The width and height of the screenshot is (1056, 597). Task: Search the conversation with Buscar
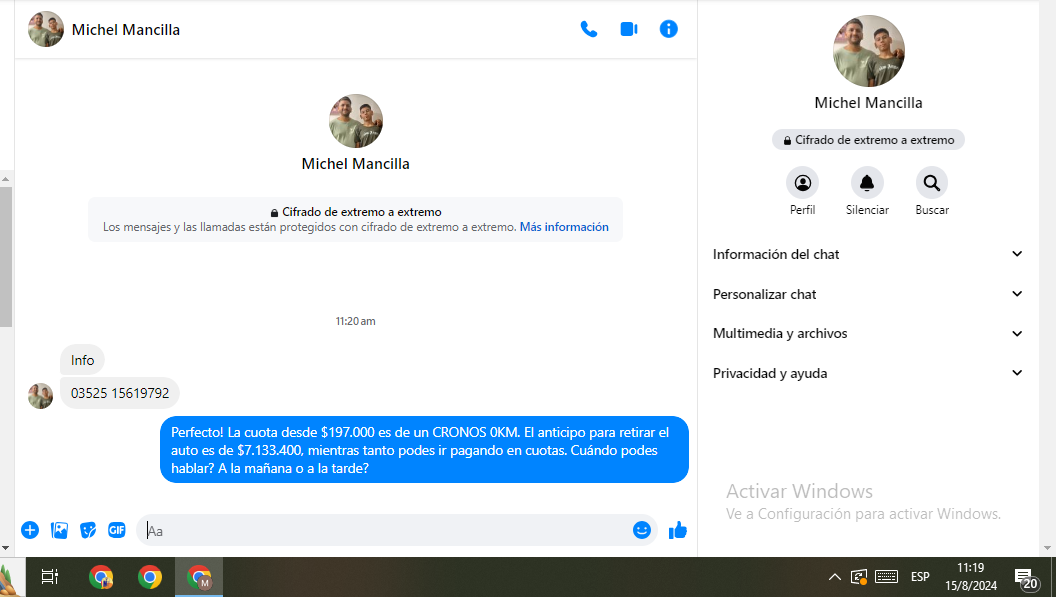(931, 183)
